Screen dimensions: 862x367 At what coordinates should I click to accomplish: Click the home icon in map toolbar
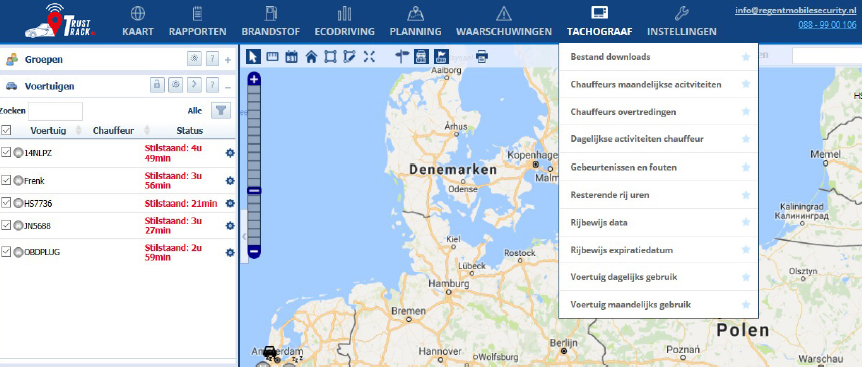pos(311,56)
